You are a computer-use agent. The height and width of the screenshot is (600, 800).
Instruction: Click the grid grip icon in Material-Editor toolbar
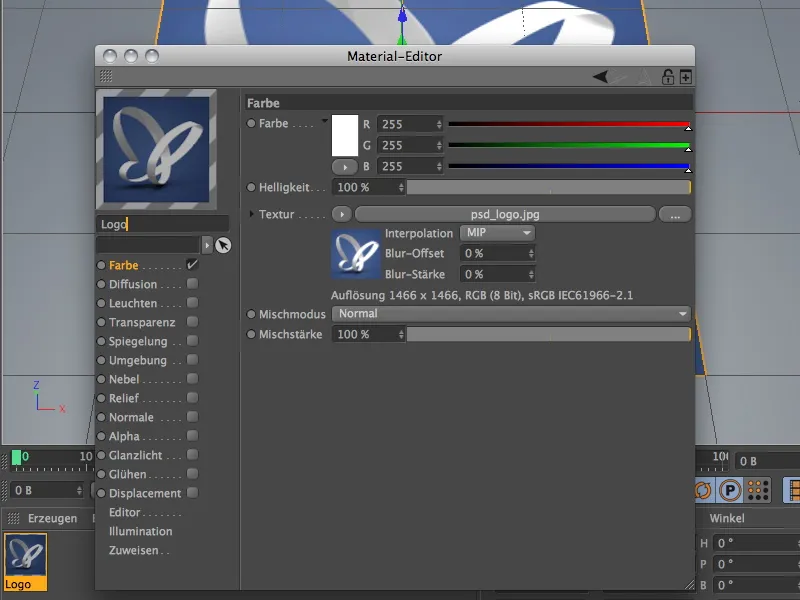[x=106, y=77]
